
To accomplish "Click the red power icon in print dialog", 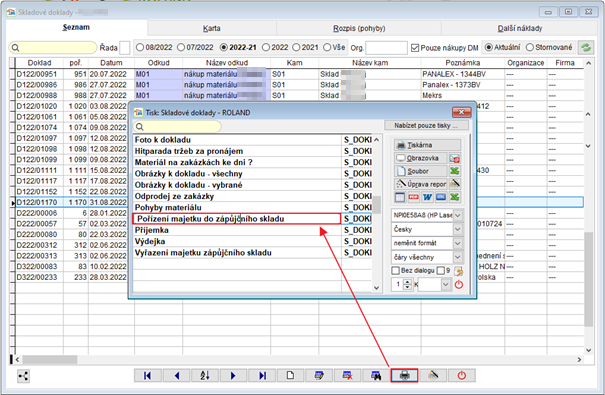I will [458, 285].
